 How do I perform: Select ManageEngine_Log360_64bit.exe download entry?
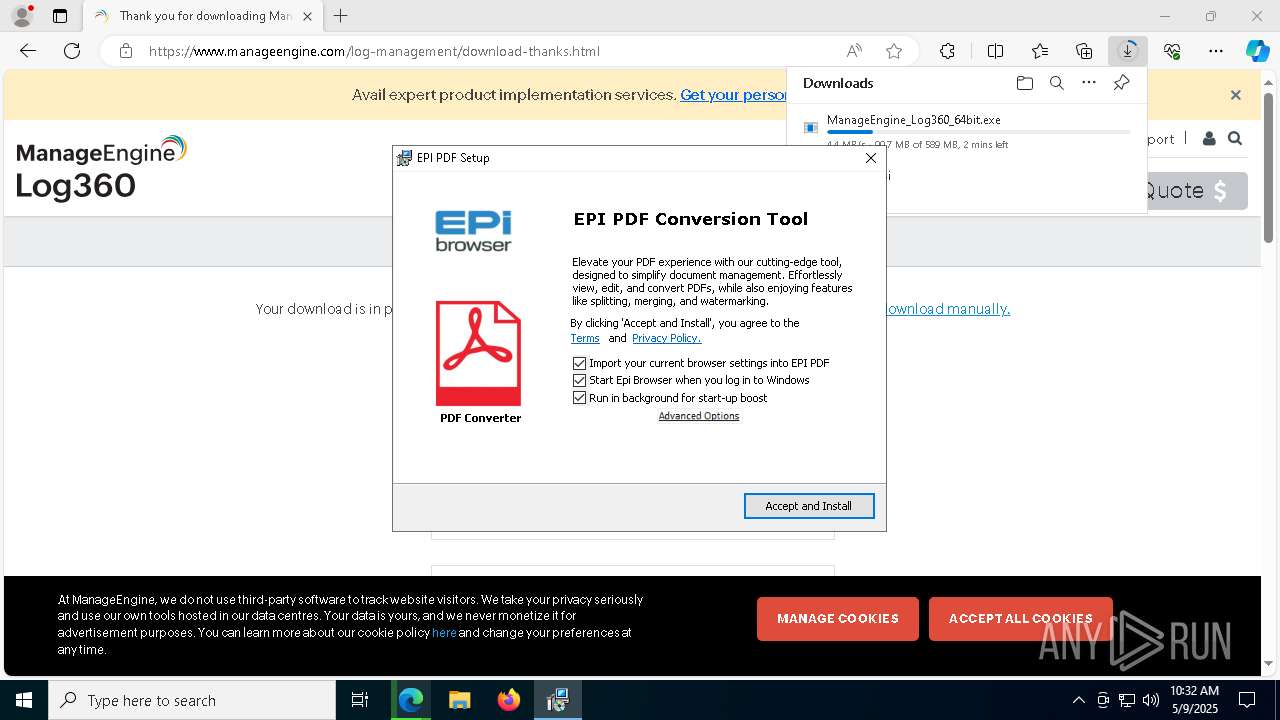(x=967, y=132)
